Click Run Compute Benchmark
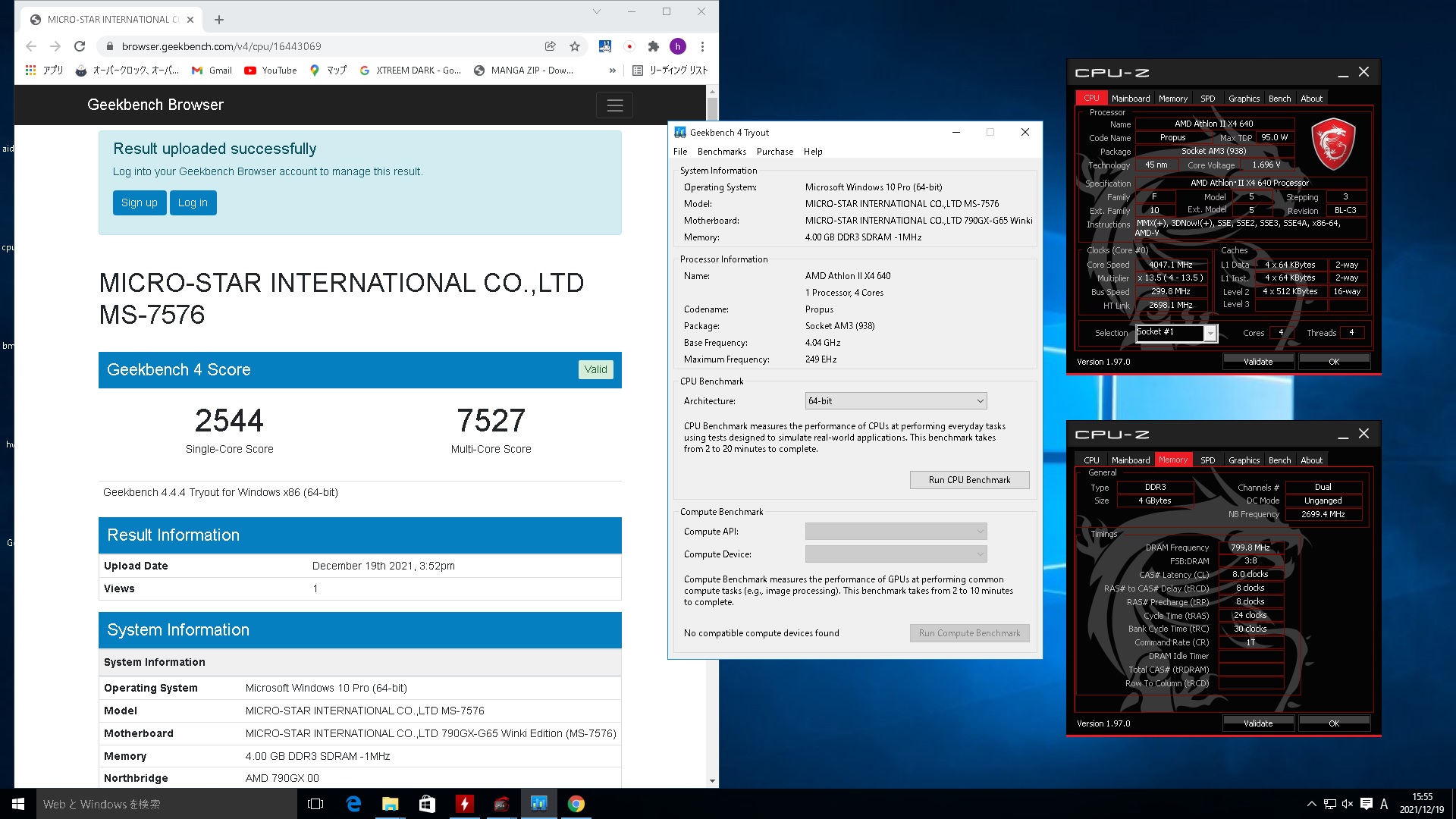This screenshot has width=1456, height=819. [969, 633]
